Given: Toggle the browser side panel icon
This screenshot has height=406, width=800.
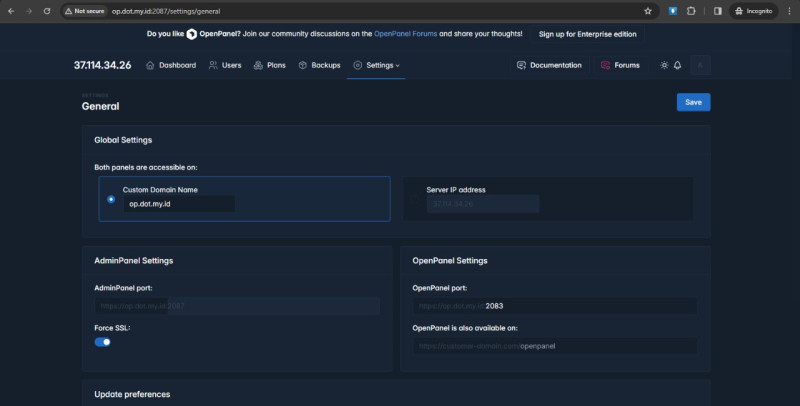Looking at the screenshot, I should tap(717, 11).
